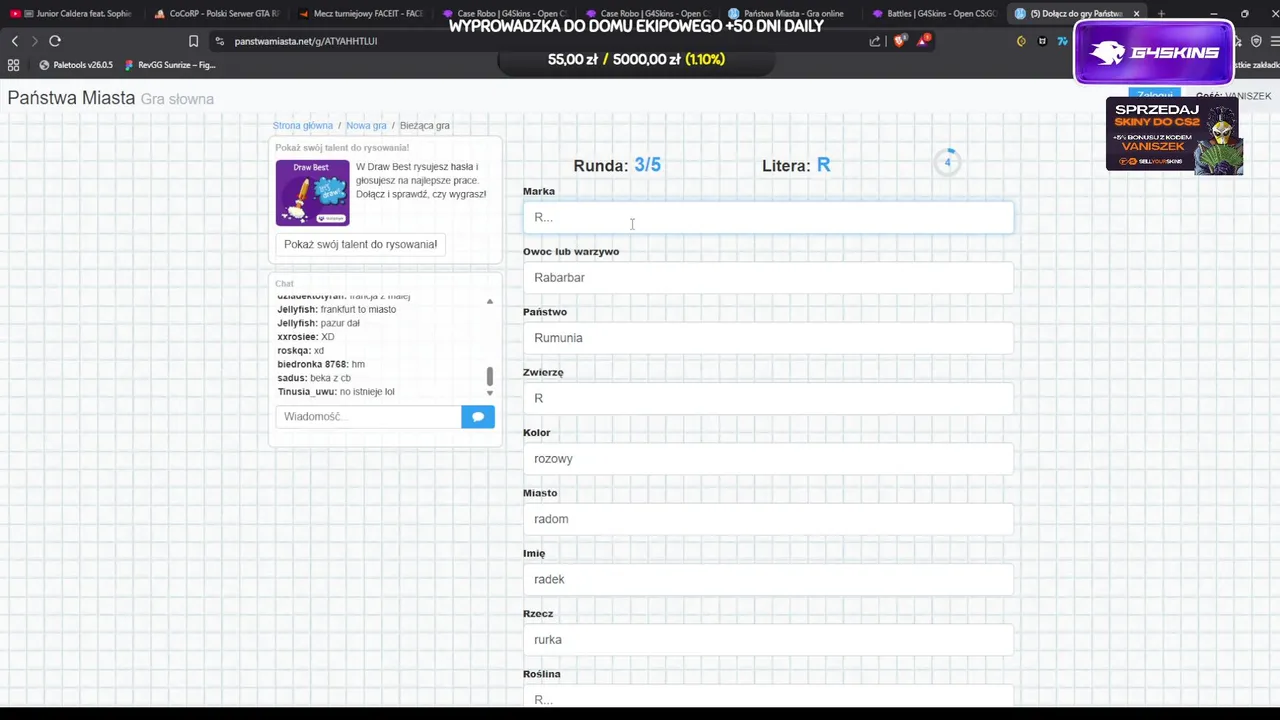Click chat line 'Jellyfish: frankfurt to miasto'
This screenshot has height=720, width=1280.
[x=336, y=310]
